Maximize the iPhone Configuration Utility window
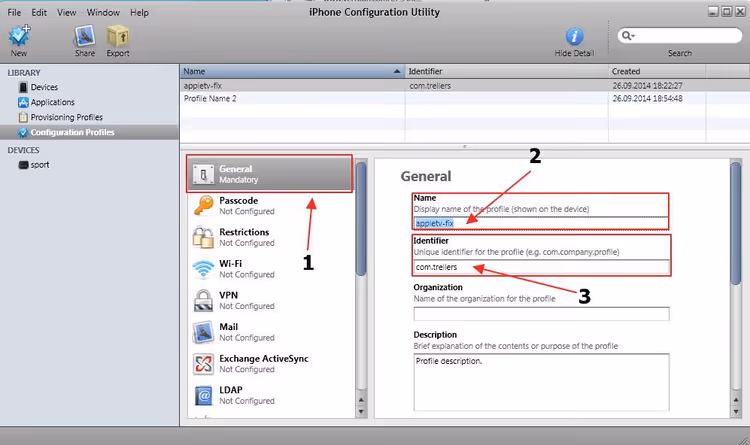 click(x=727, y=12)
